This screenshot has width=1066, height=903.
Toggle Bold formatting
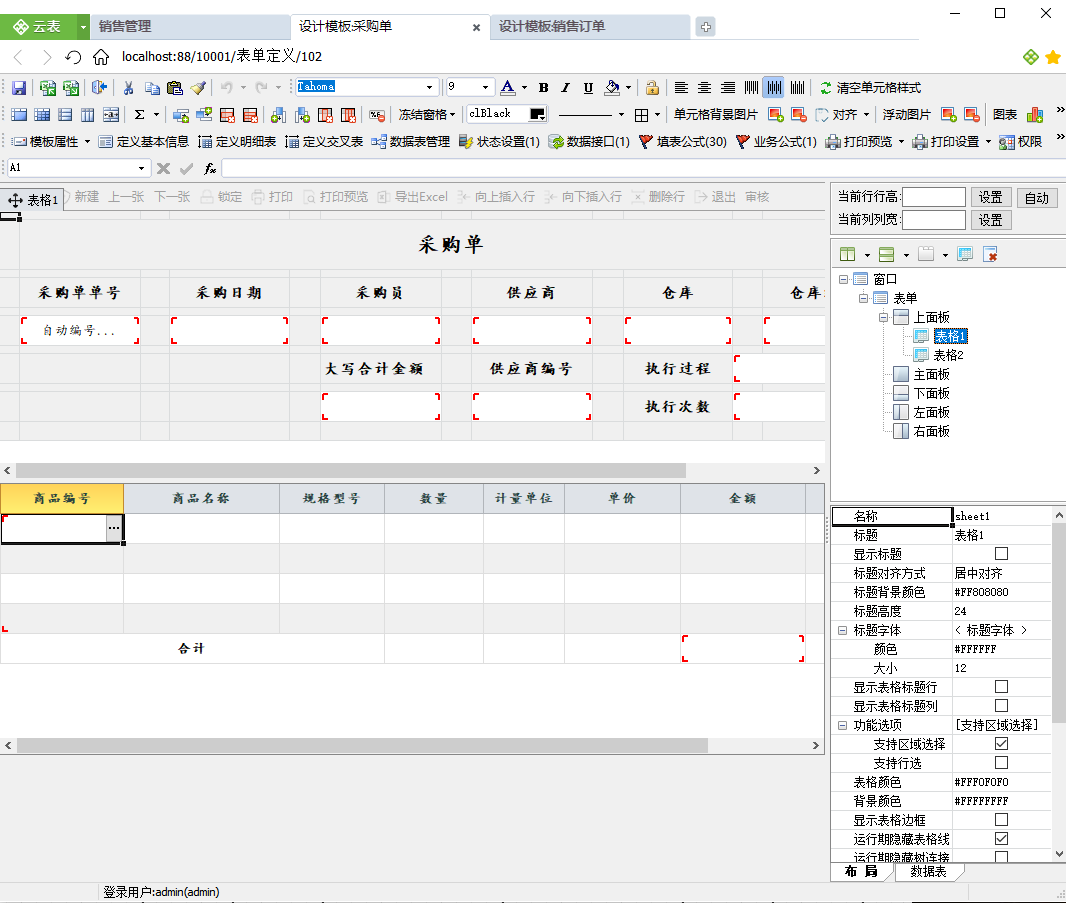[543, 88]
